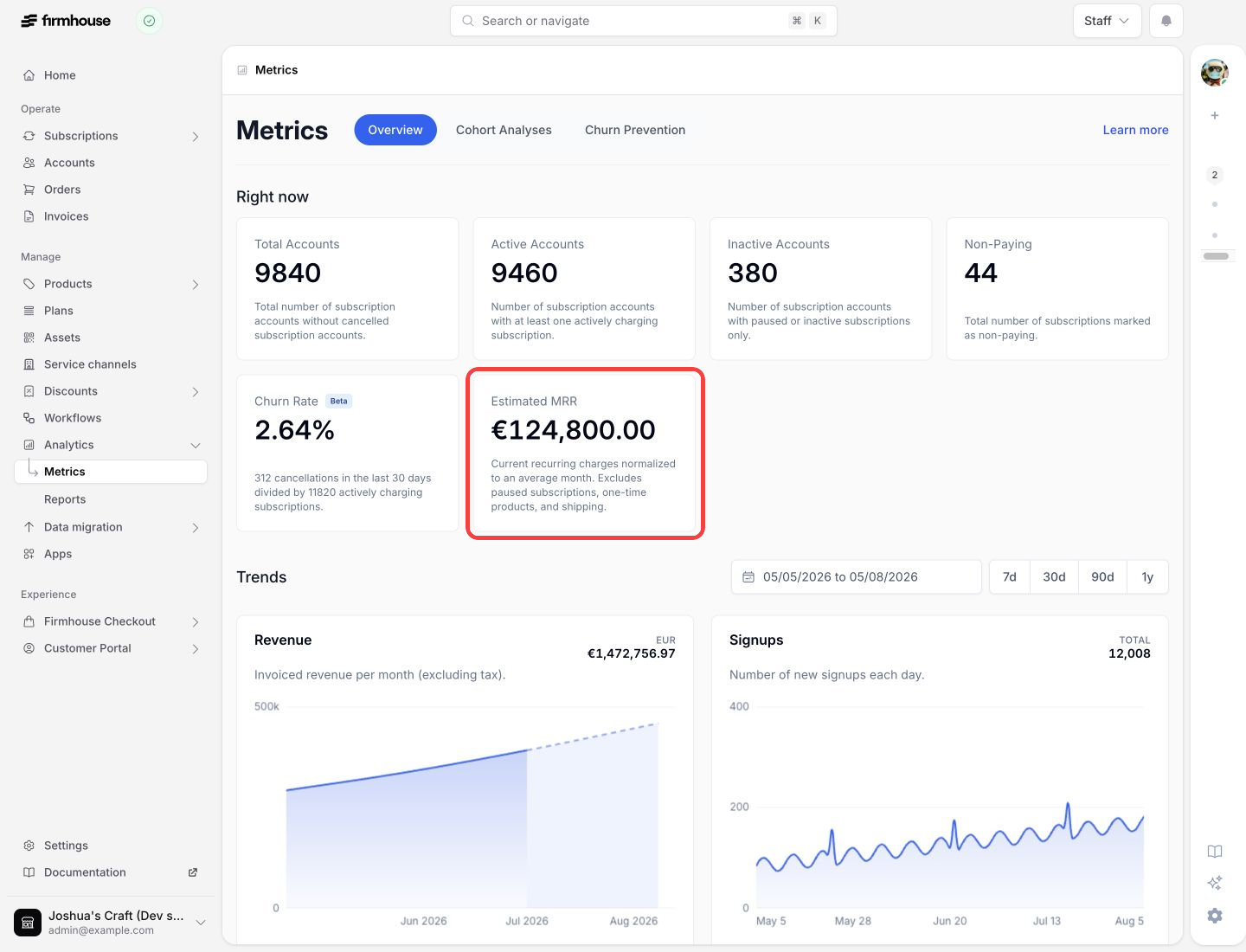Click the 2 counter badge in right rail
The image size is (1246, 952).
[1215, 175]
